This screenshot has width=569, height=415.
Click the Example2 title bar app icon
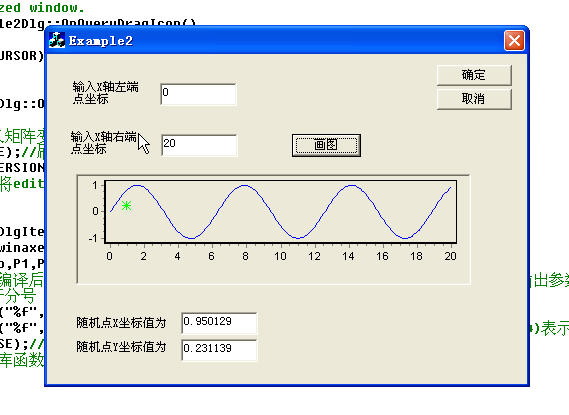(57, 40)
